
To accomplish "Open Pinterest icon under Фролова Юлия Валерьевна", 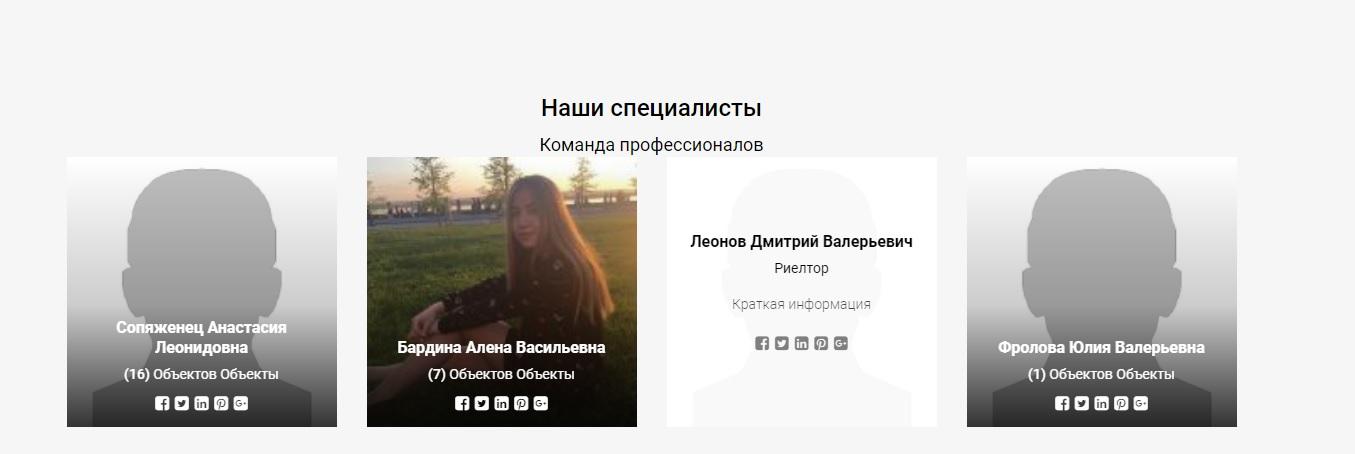I will (x=1121, y=404).
